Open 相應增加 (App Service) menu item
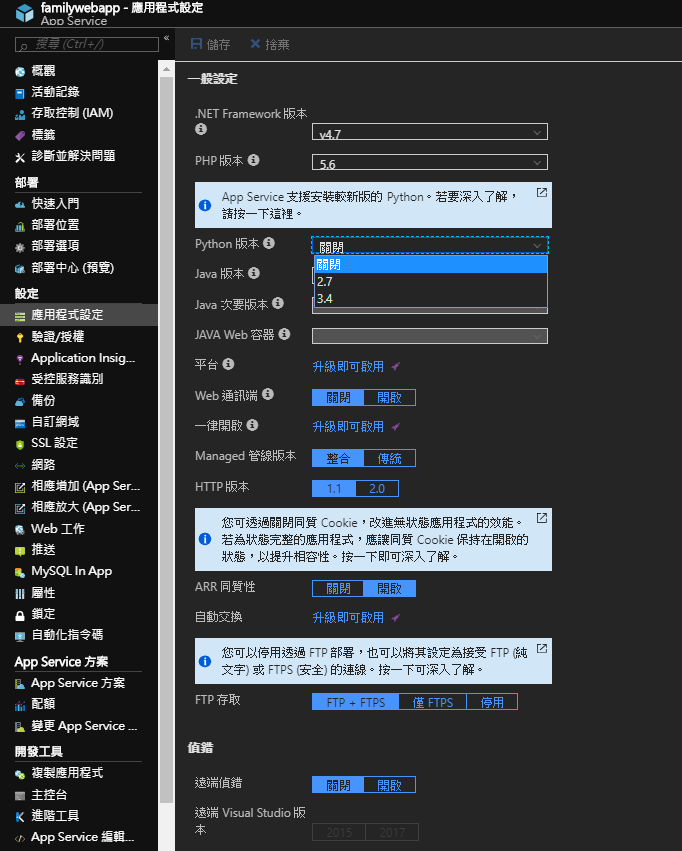Screen dimensions: 682x851 79,486
